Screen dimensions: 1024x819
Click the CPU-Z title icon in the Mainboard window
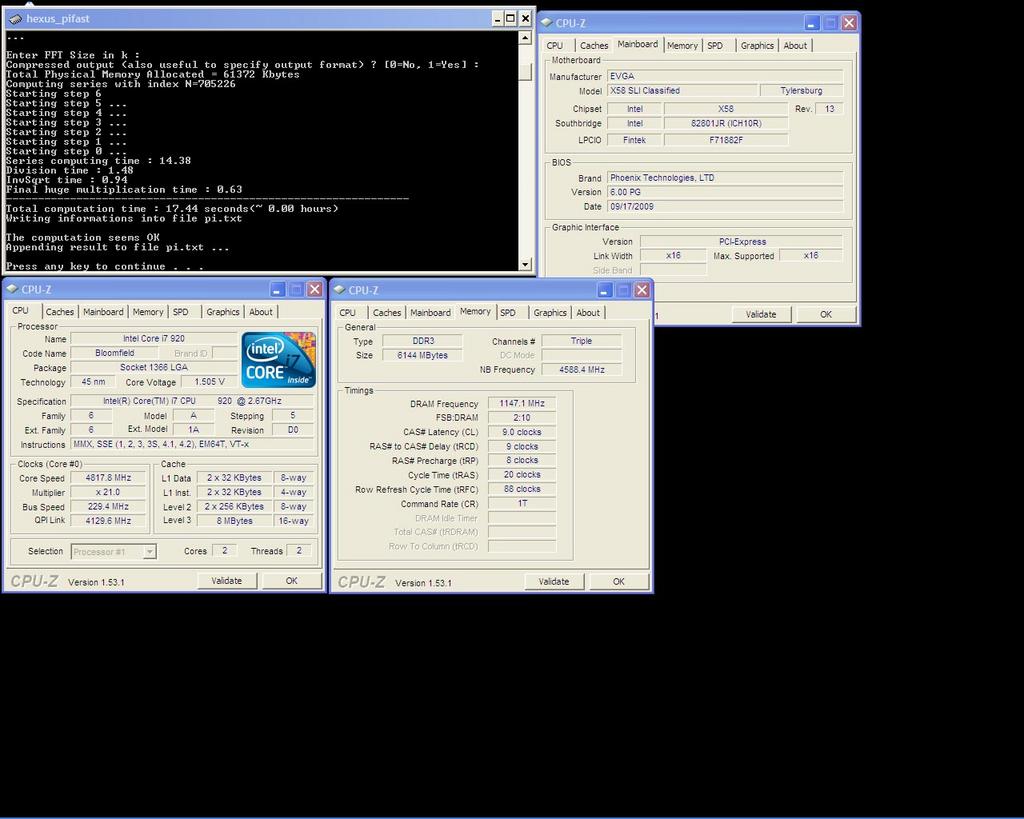(547, 22)
